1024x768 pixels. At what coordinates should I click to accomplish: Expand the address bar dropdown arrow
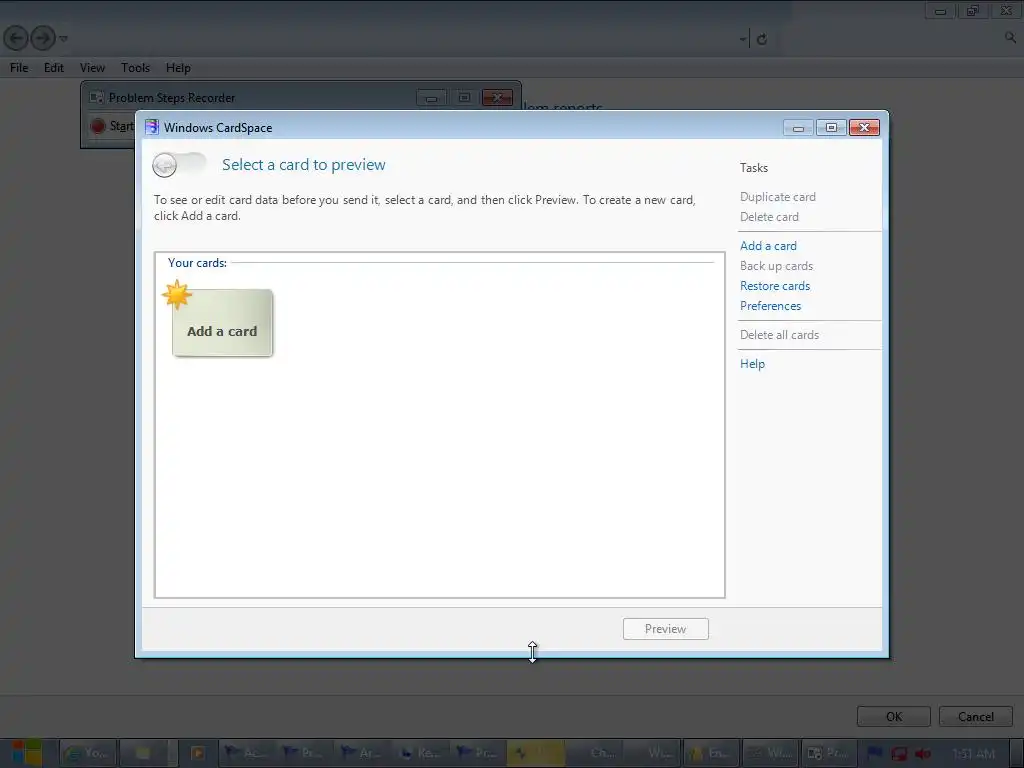point(743,39)
